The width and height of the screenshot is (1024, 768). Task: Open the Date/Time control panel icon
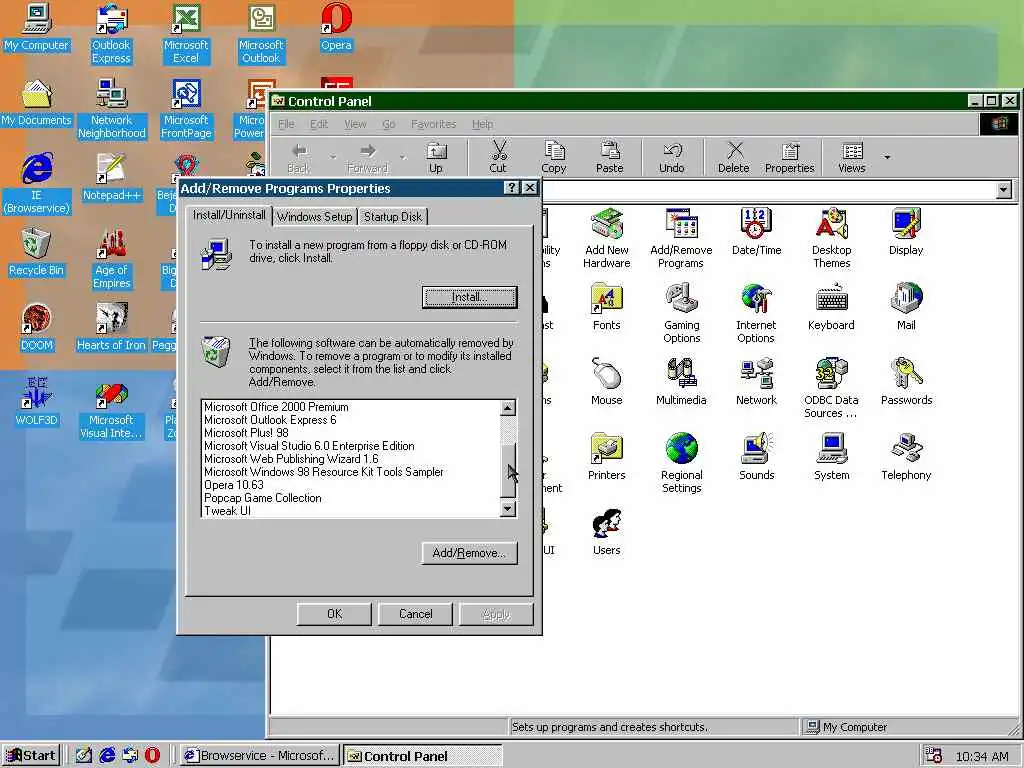[x=756, y=231]
